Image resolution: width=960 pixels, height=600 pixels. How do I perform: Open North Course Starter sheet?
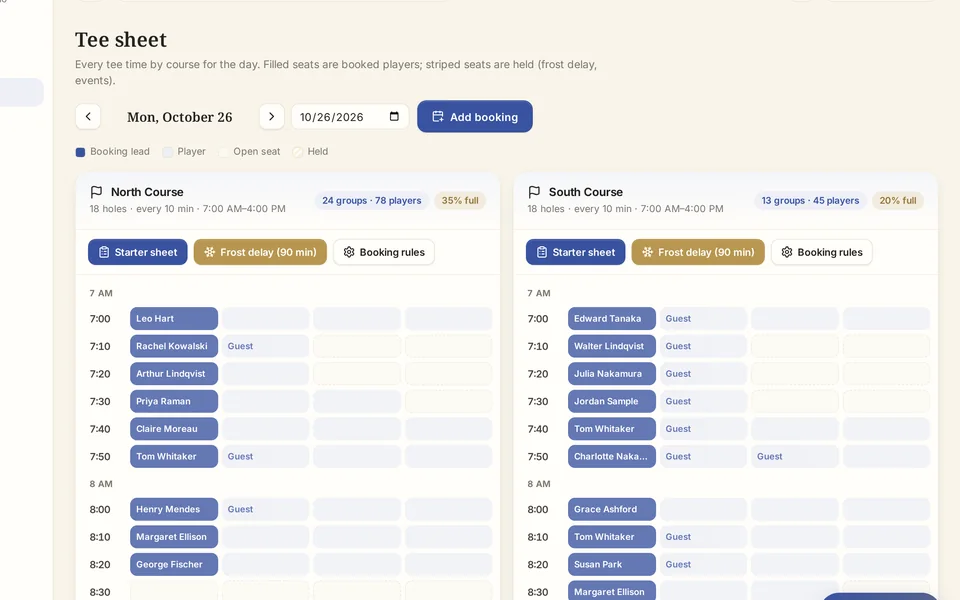[138, 252]
